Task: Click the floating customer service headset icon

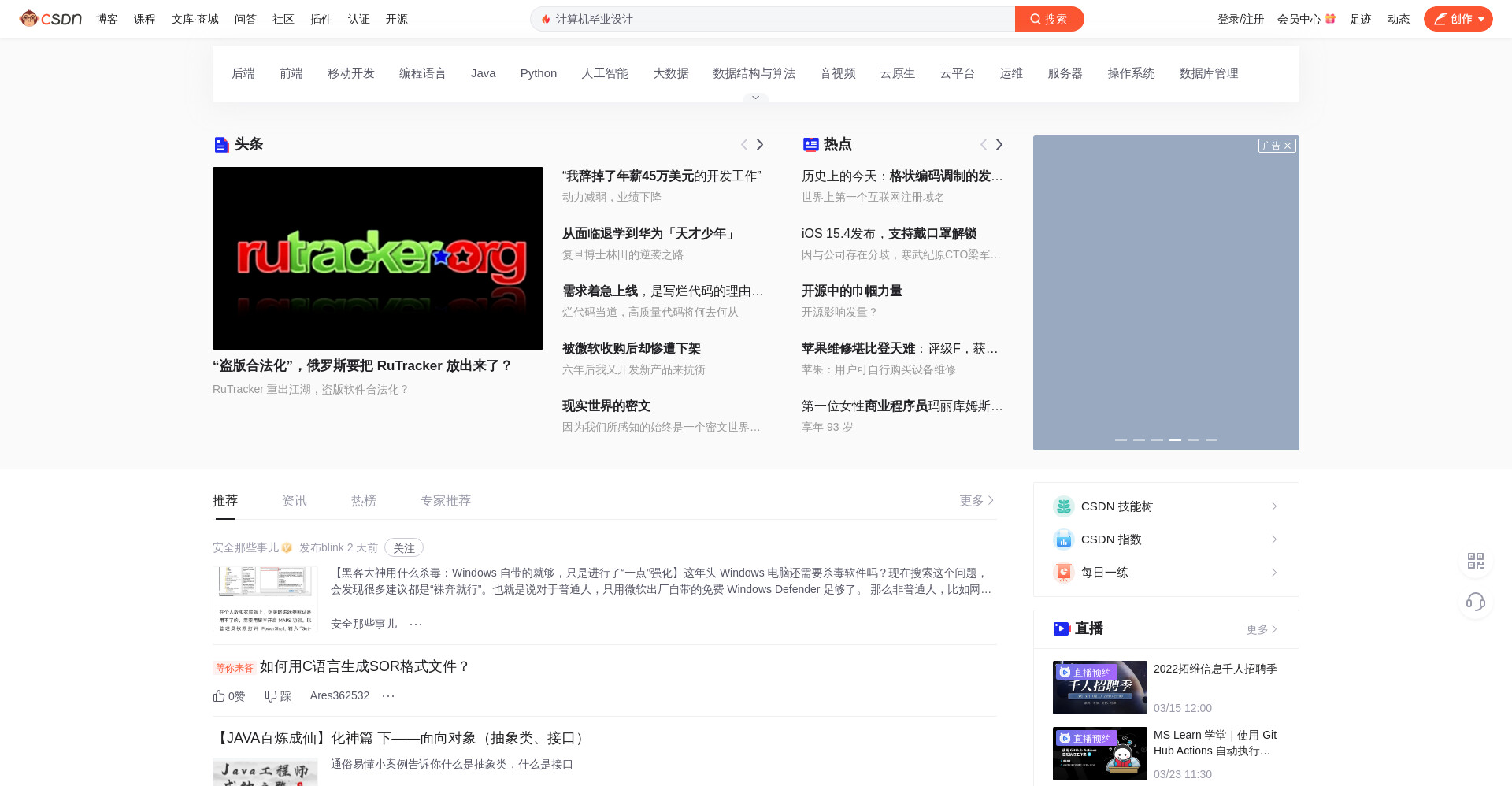Action: [x=1476, y=602]
